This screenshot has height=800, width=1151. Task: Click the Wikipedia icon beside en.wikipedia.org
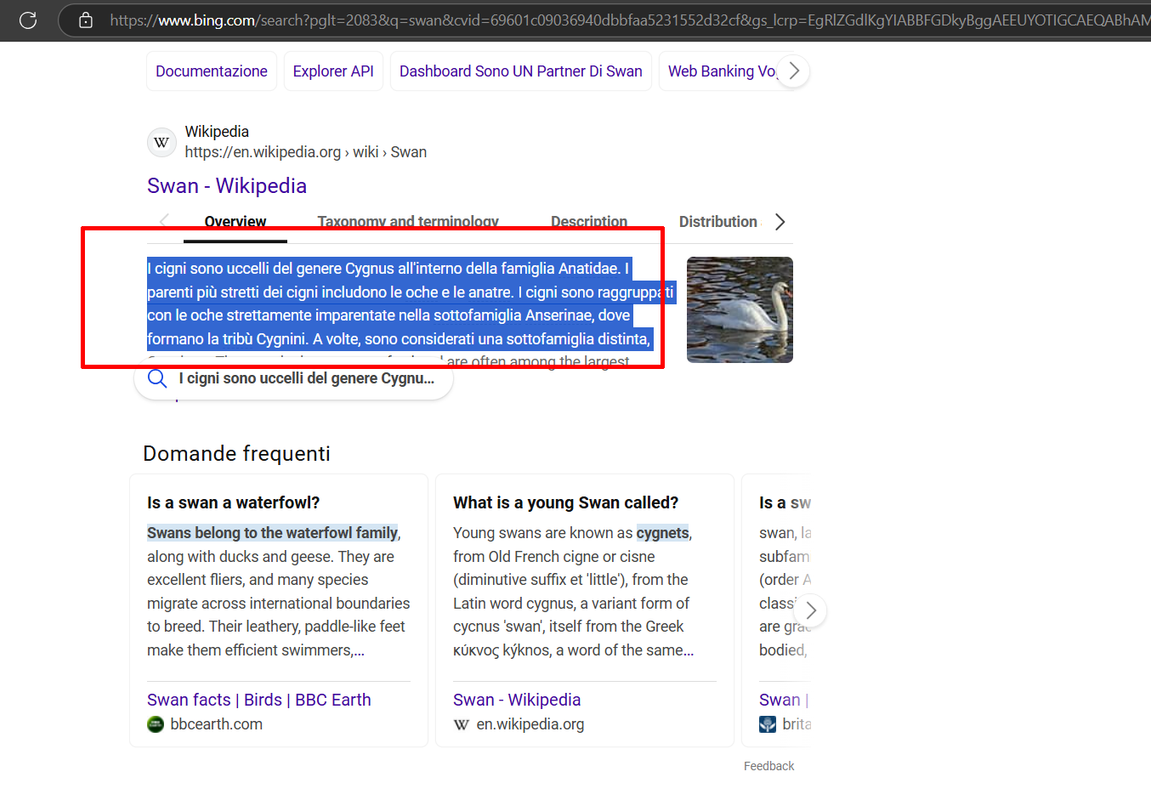point(462,724)
